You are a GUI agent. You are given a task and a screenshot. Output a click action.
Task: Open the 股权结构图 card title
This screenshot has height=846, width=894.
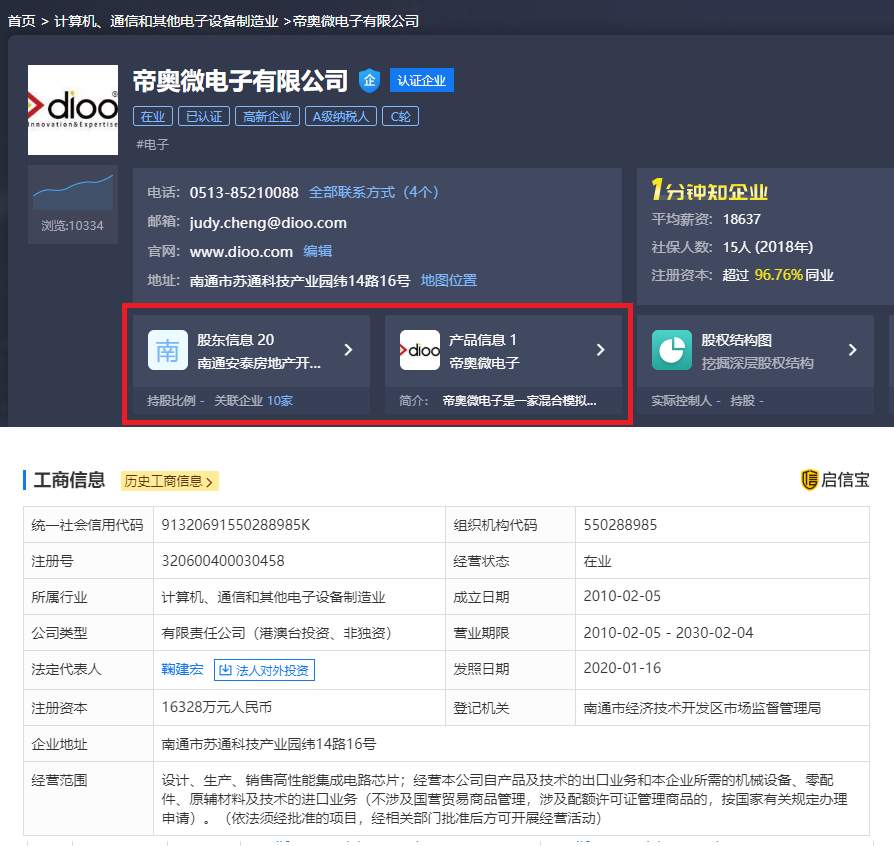(x=736, y=340)
